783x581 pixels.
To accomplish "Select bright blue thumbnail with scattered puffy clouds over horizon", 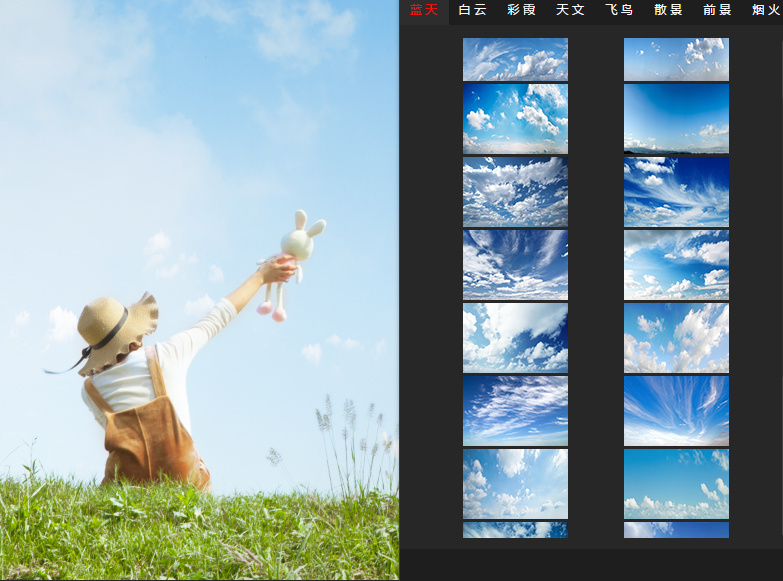I will (x=515, y=119).
